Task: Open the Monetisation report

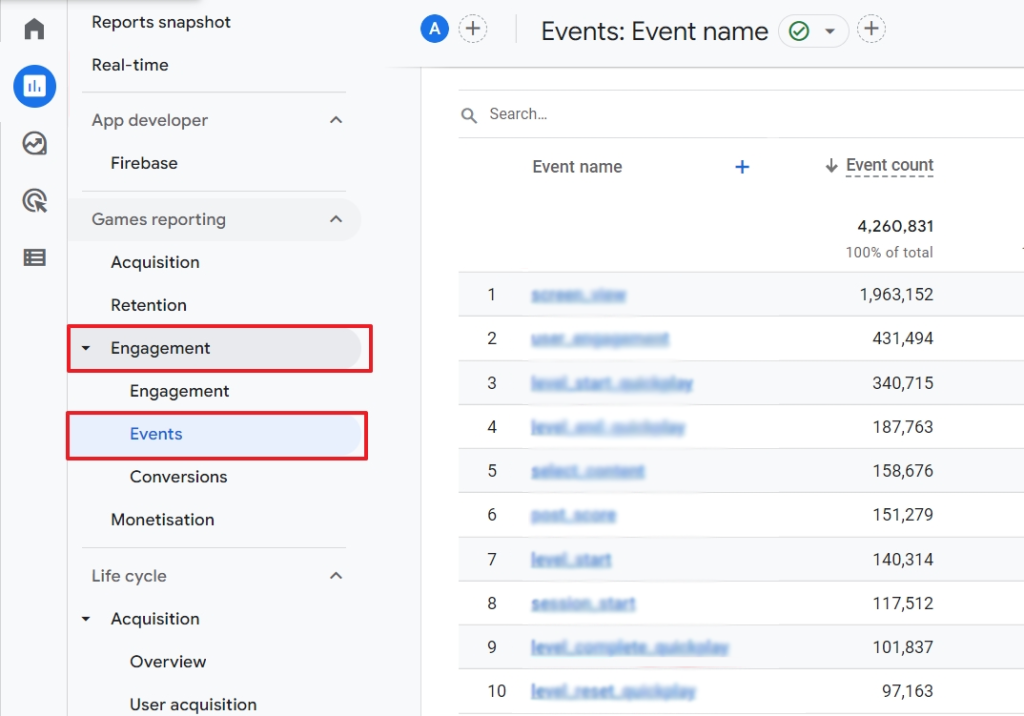Action: pos(162,520)
